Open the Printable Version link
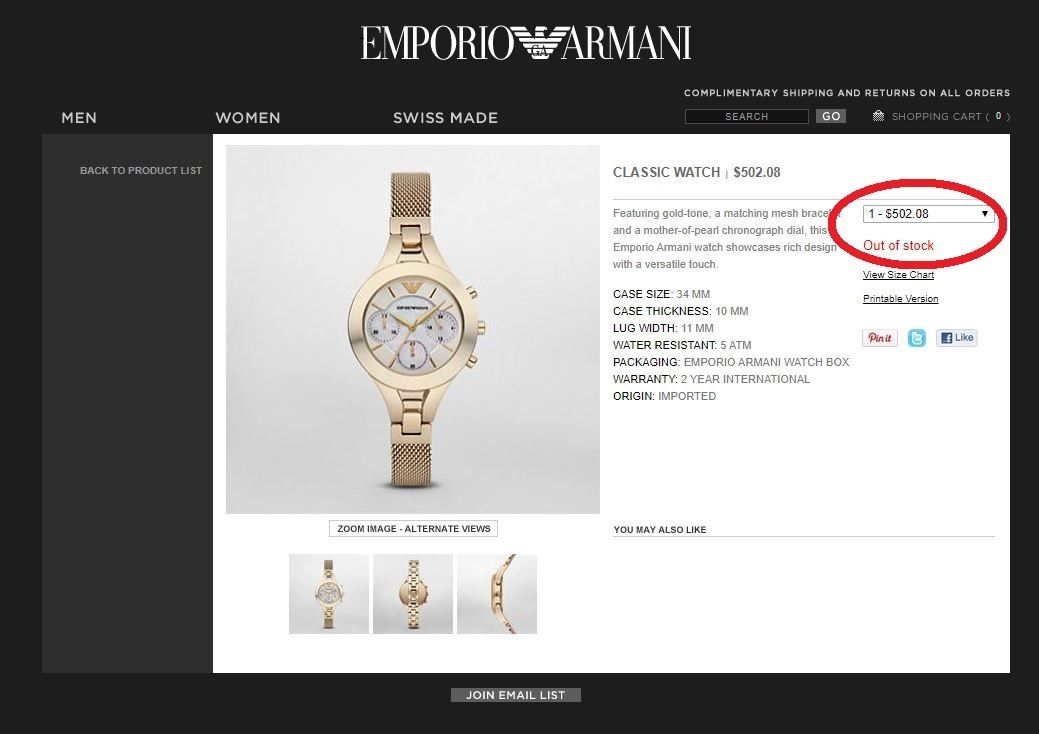Viewport: 1039px width, 734px height. pos(900,299)
